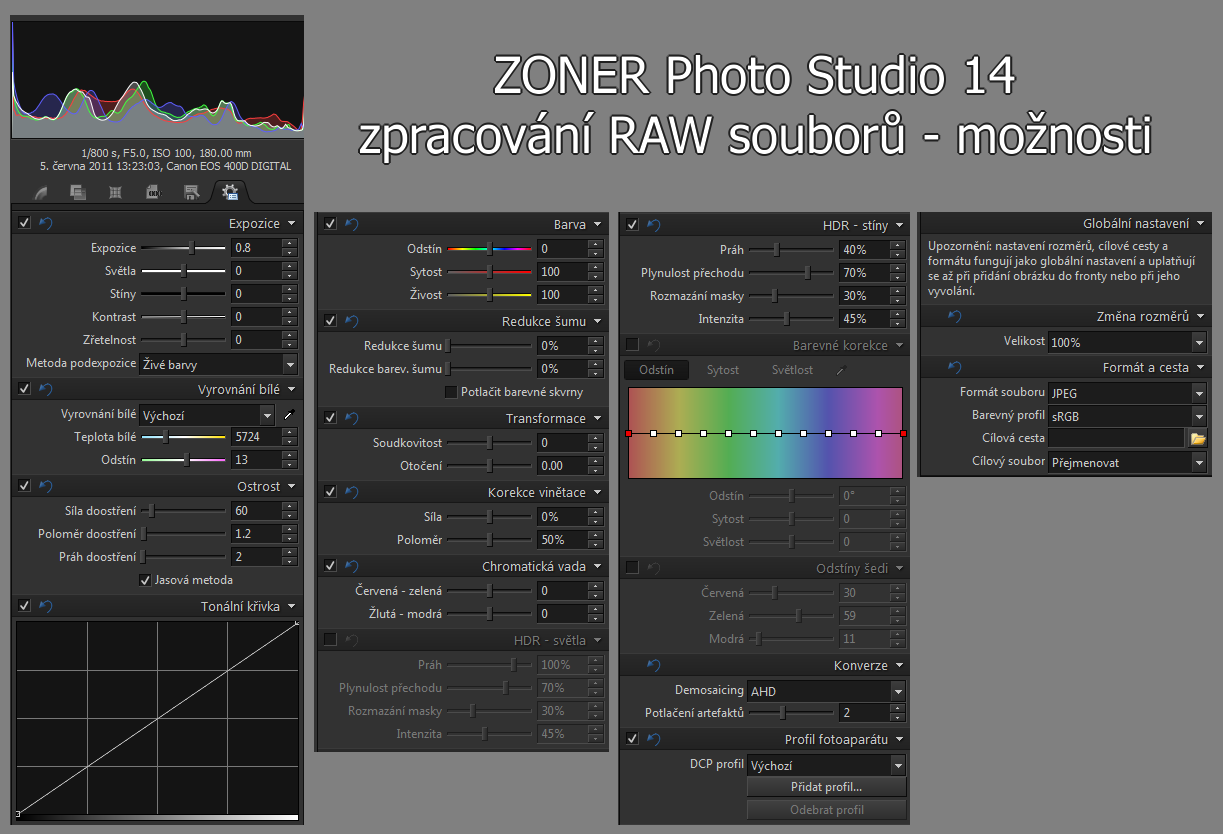The width and height of the screenshot is (1223, 834).
Task: Enable the Odstíny šedi section
Action: coord(632,568)
